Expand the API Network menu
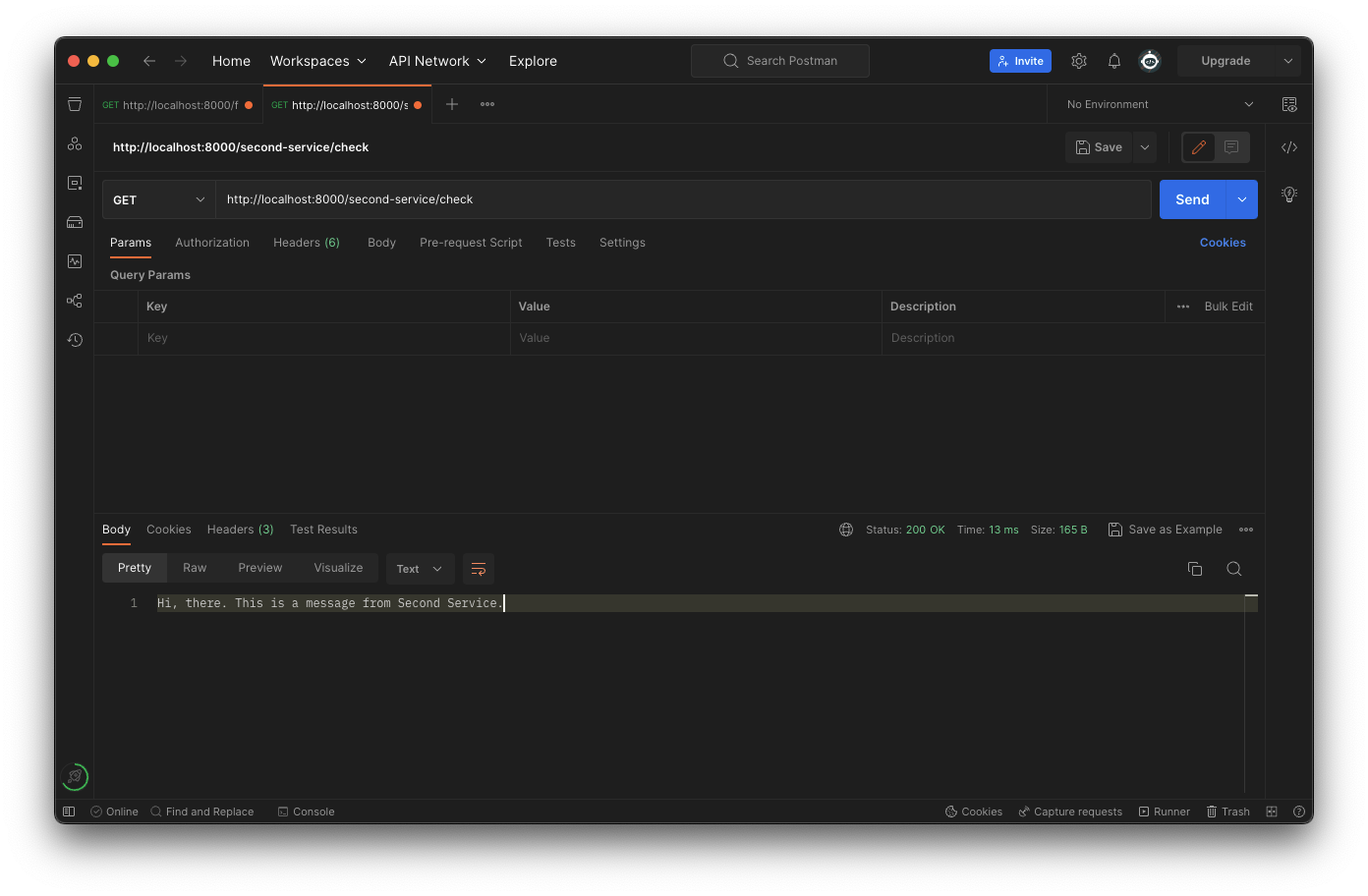Image resolution: width=1368 pixels, height=896 pixels. coord(437,61)
